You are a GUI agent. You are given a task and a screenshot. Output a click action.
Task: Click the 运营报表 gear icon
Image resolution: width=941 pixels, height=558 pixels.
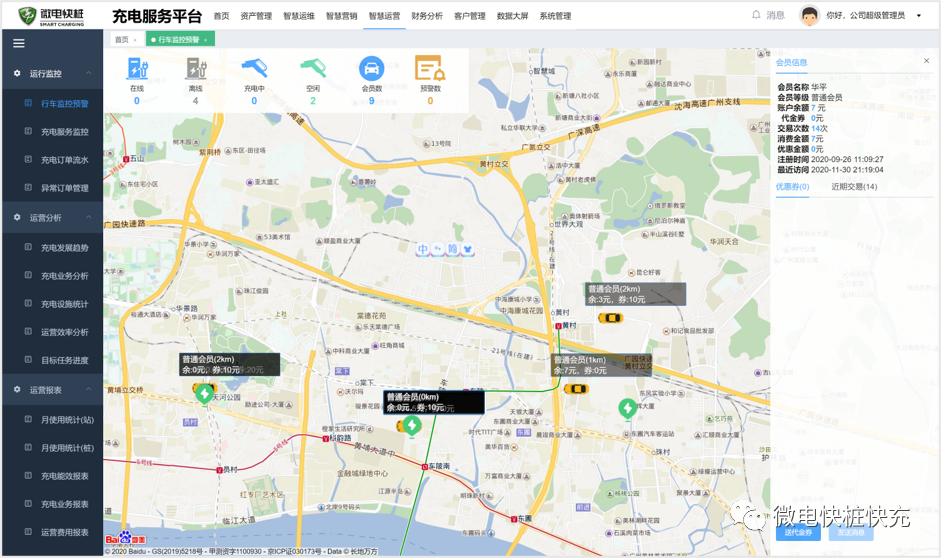tap(17, 389)
